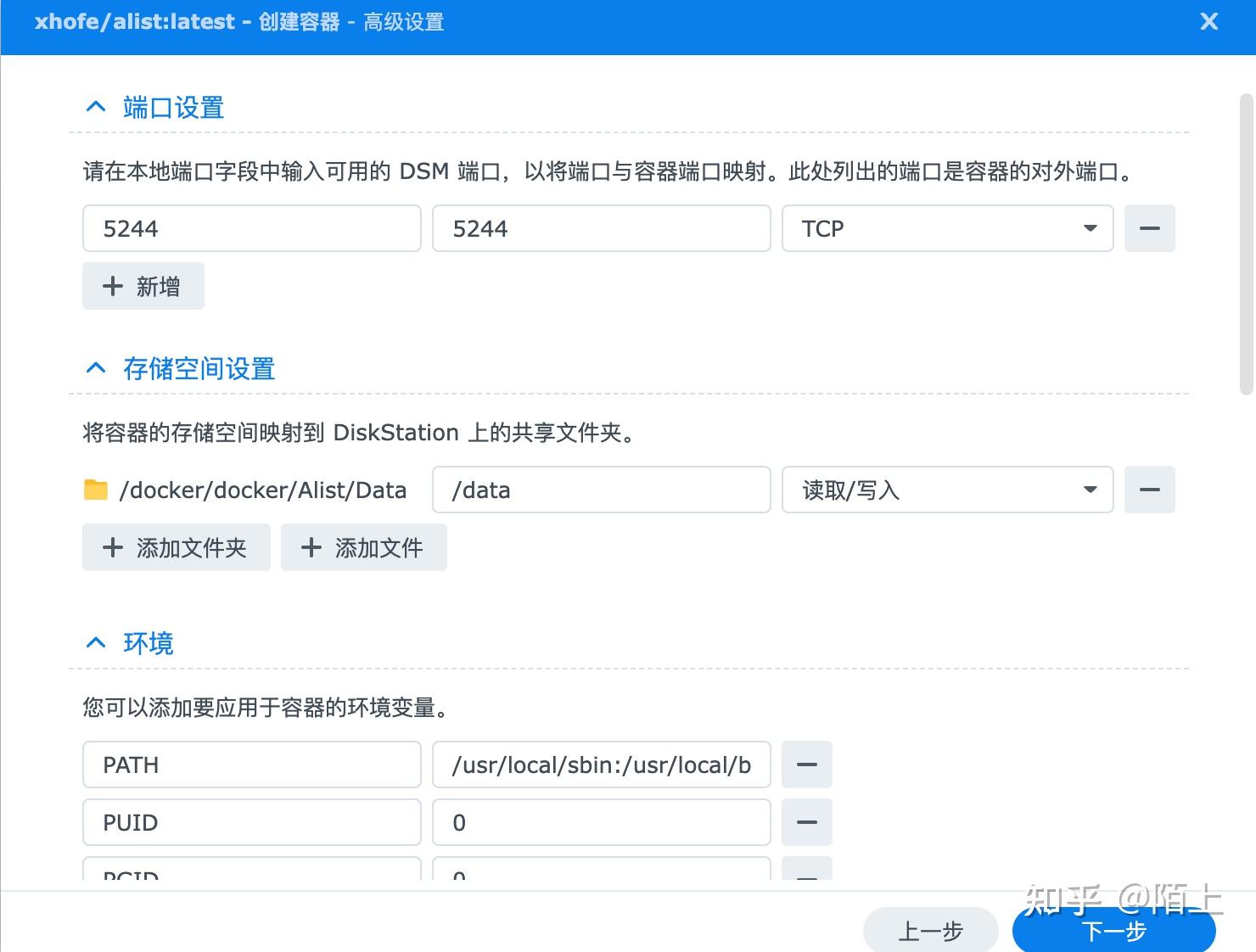
Task: Click the 下一步 button to proceed
Action: click(x=1113, y=930)
